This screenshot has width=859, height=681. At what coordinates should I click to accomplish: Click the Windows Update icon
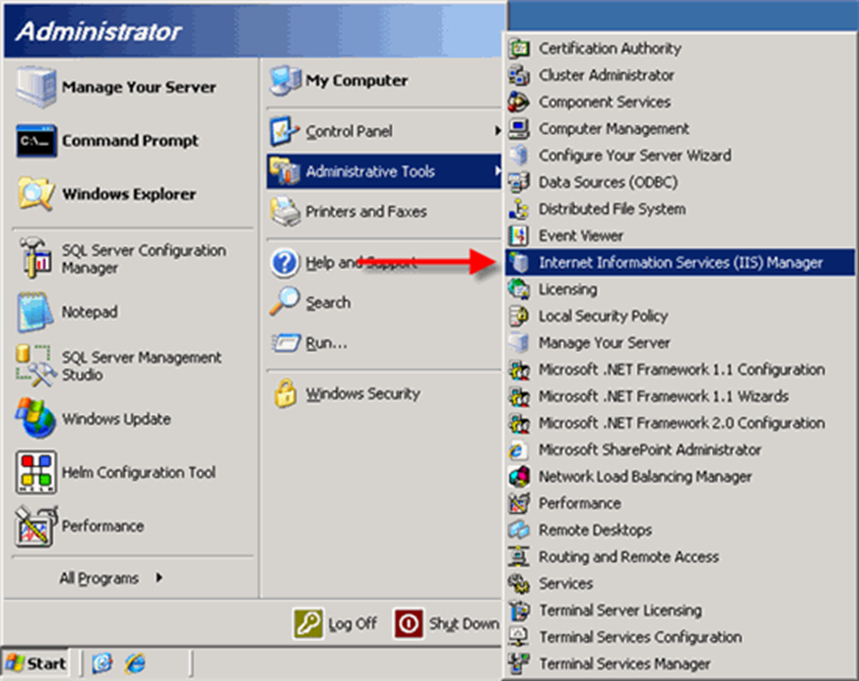tap(35, 418)
